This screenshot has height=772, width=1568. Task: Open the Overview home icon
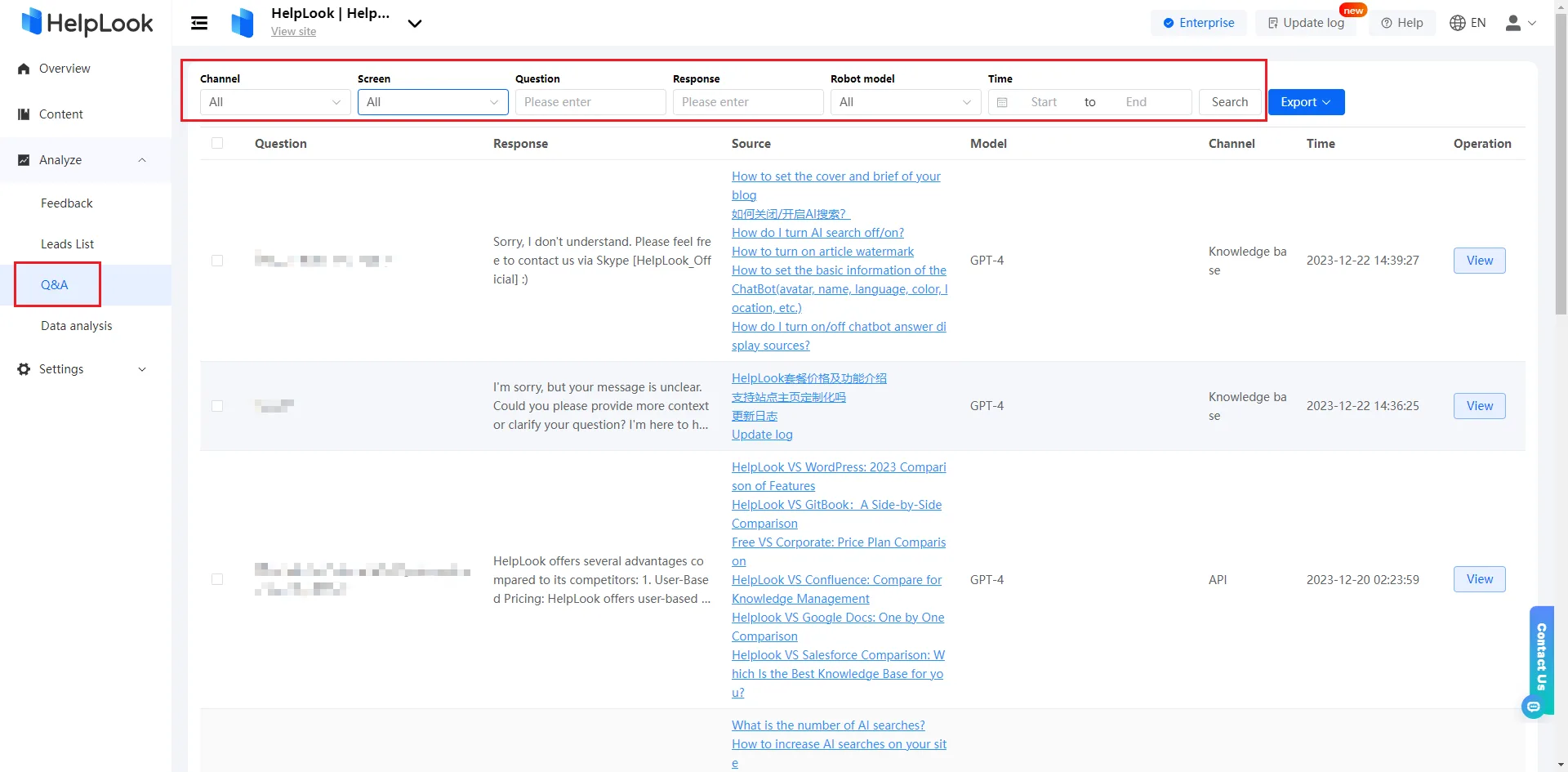tap(24, 69)
